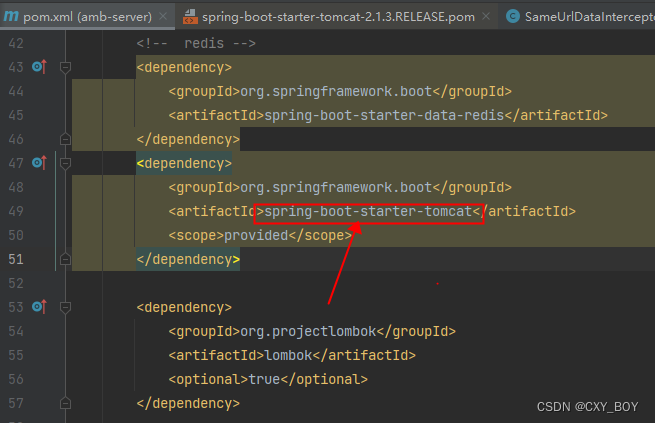Click org.springframework.boot groupId on line 44
The image size is (655, 423).
tap(336, 91)
